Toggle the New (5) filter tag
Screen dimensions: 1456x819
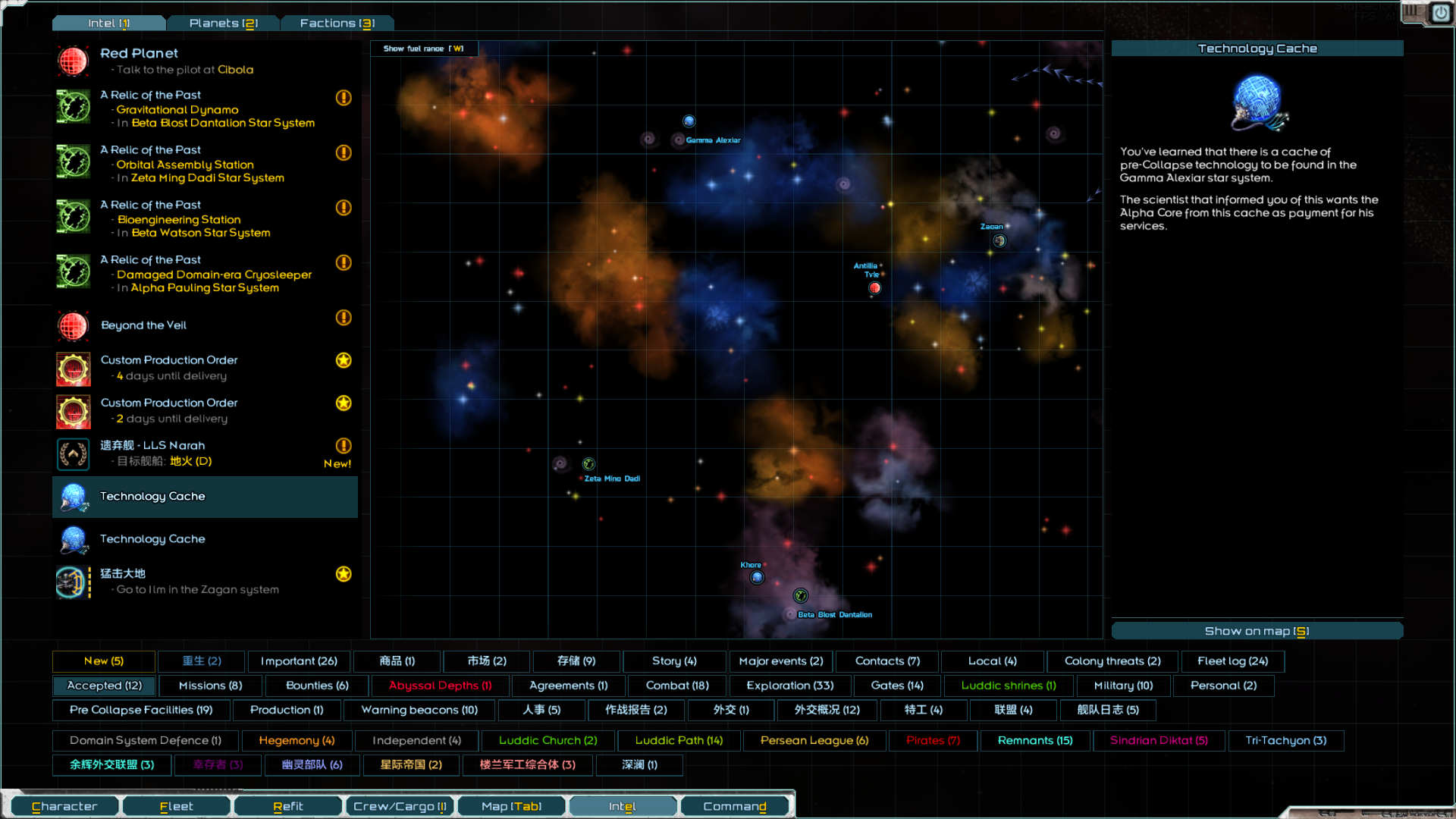pyautogui.click(x=103, y=661)
